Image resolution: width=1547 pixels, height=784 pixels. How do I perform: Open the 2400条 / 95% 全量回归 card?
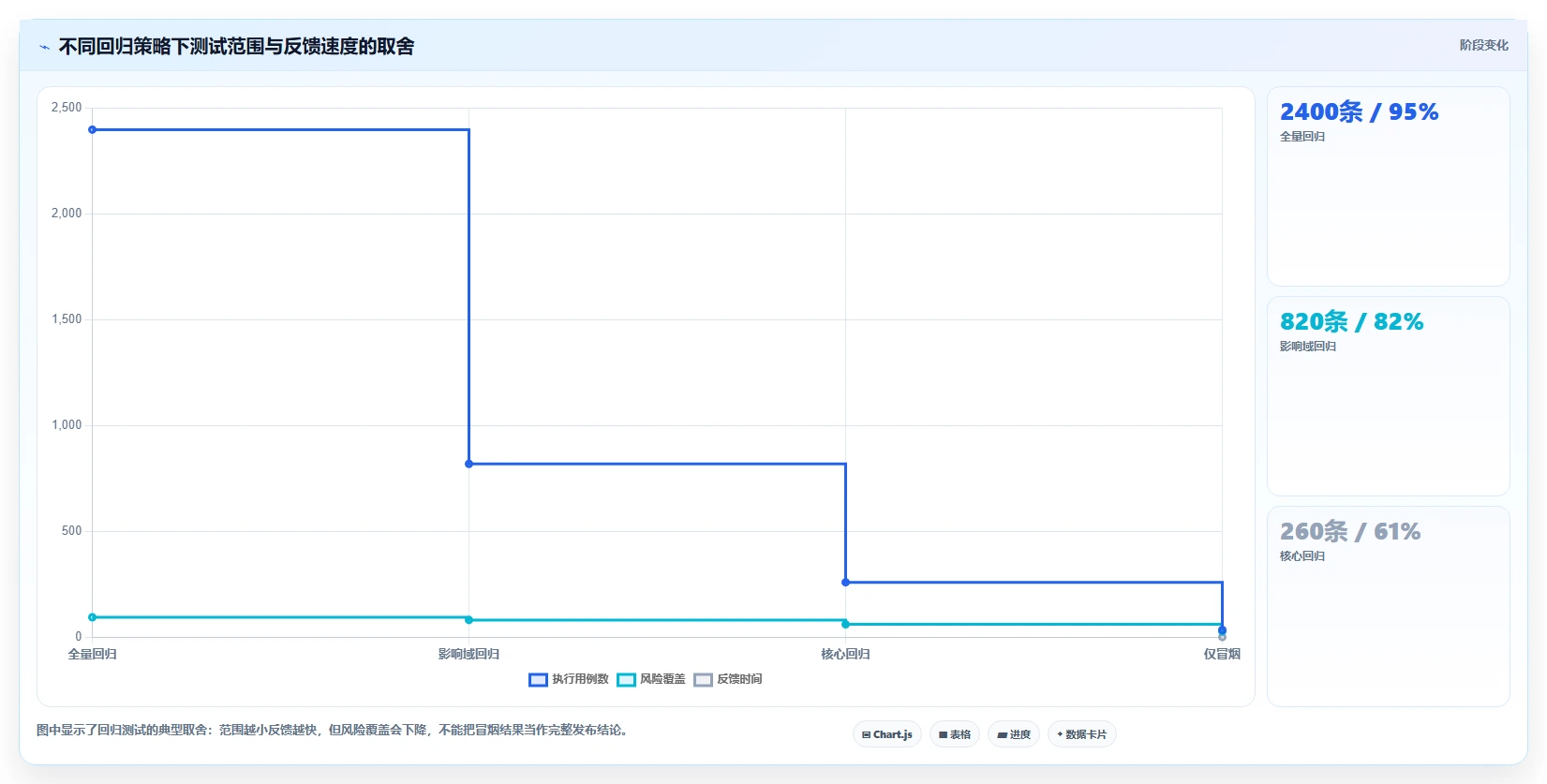(1388, 186)
